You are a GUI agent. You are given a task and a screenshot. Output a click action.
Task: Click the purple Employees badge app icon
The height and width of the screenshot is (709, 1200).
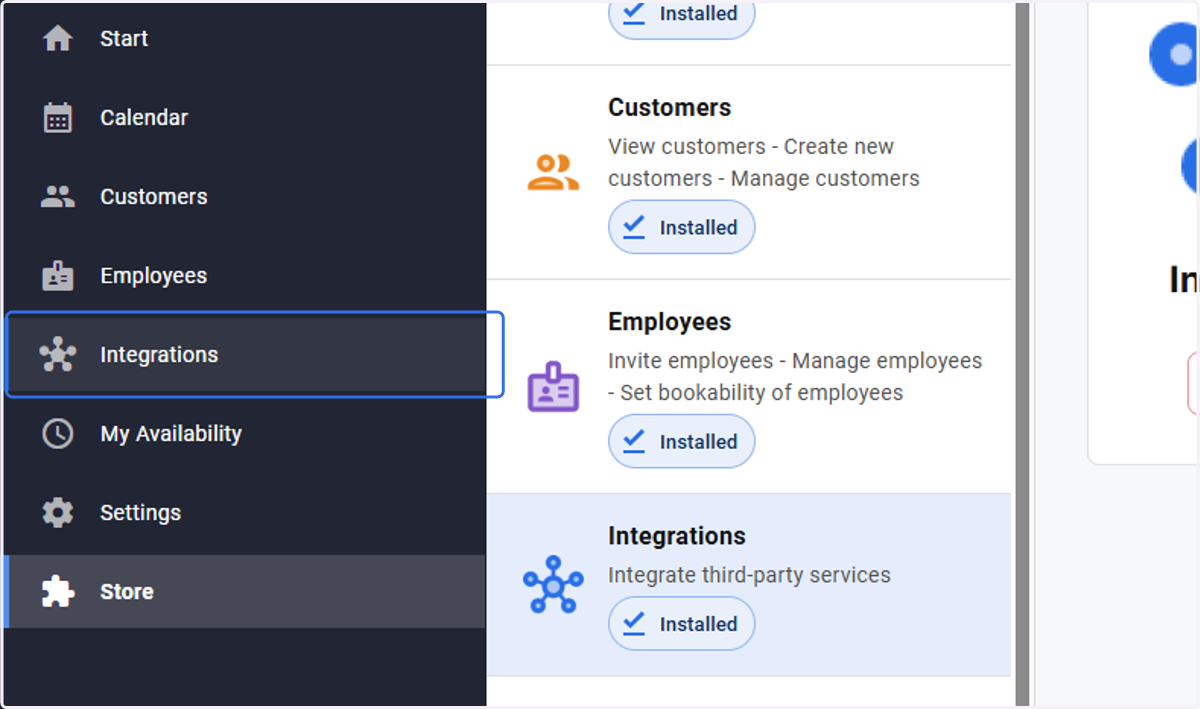553,387
